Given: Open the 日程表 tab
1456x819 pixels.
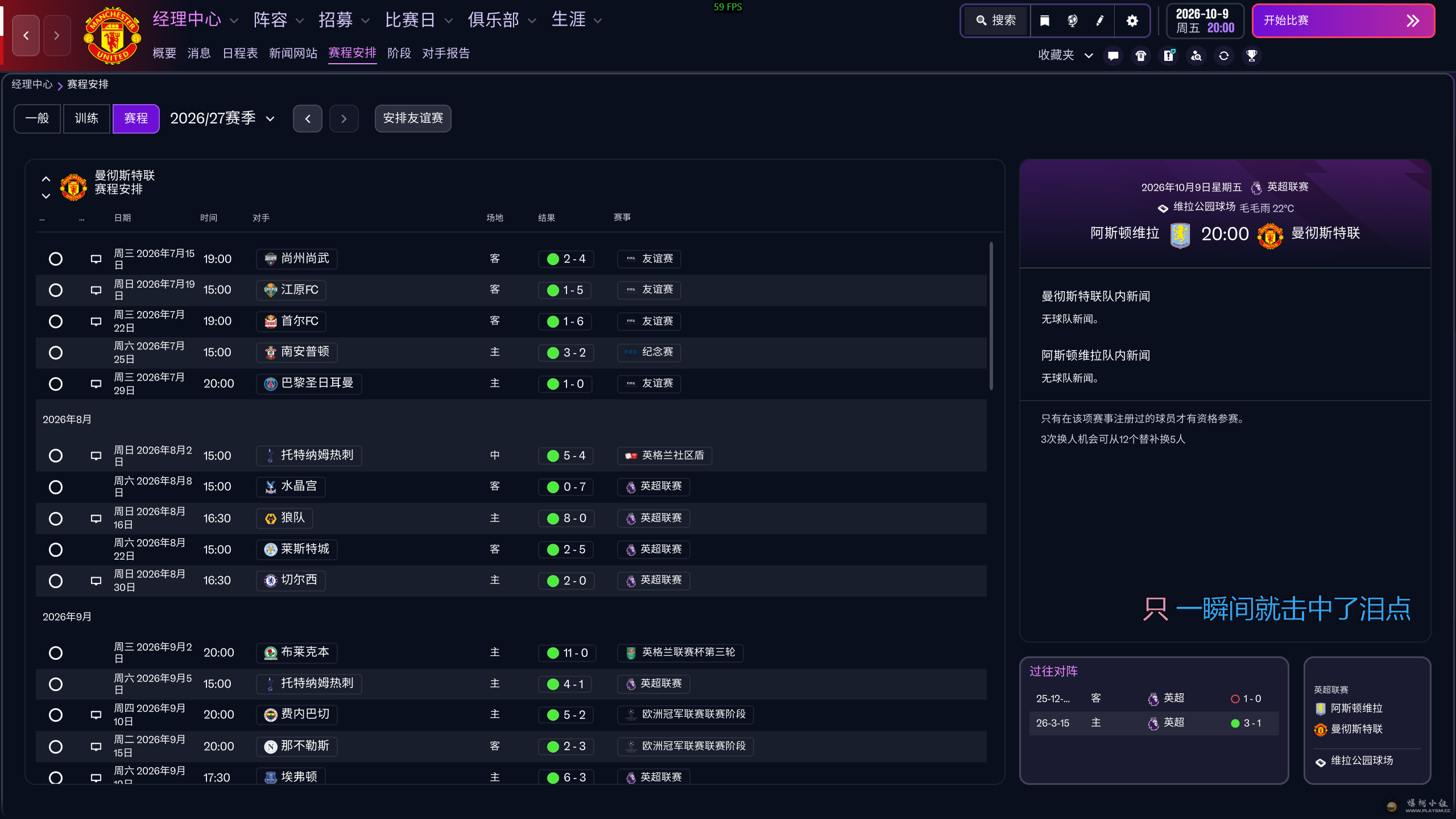Looking at the screenshot, I should point(240,53).
